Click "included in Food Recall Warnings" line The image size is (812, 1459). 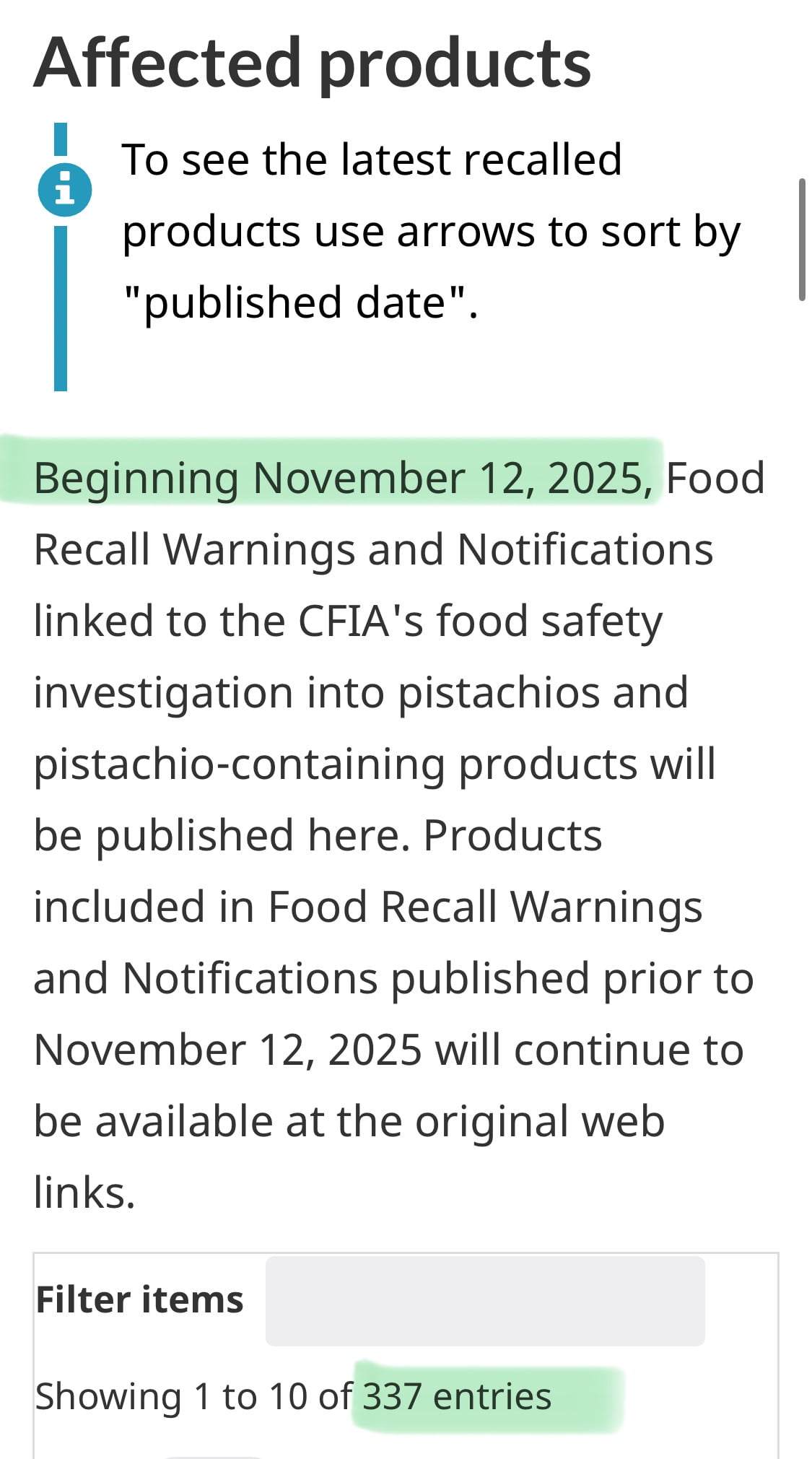pos(367,907)
